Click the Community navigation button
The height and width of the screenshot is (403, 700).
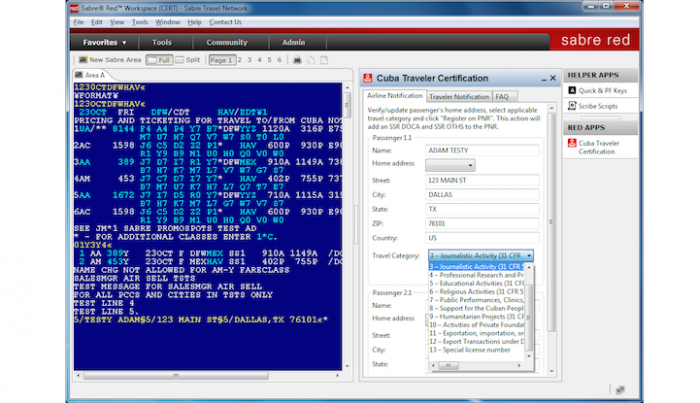[227, 43]
